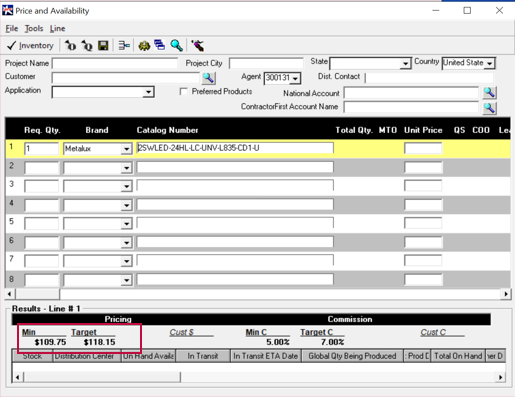The height and width of the screenshot is (397, 515).
Task: Open the Brand dropdown in row 2
Action: pyautogui.click(x=127, y=168)
